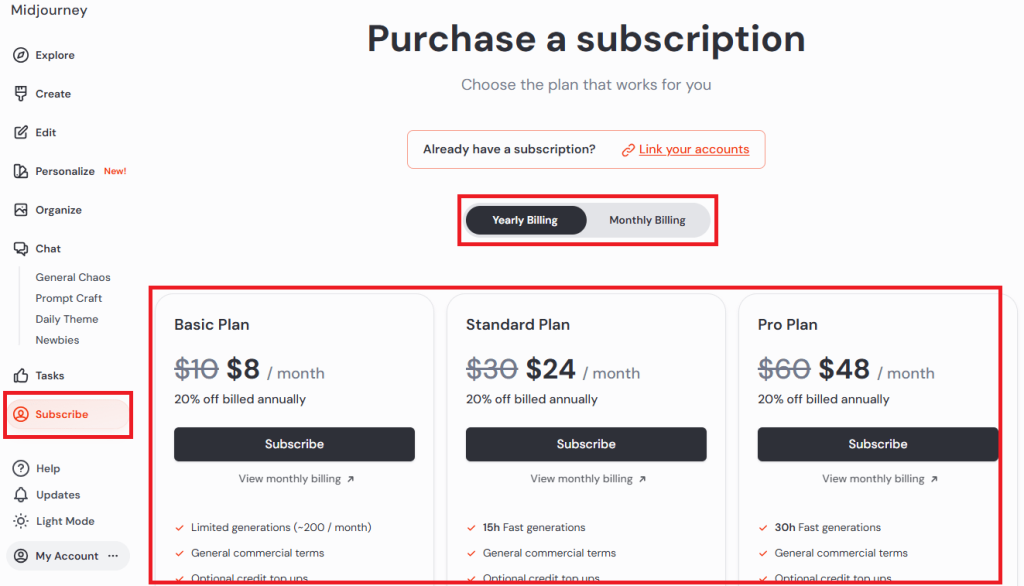Viewport: 1024px width, 586px height.
Task: Click the Tasks thumbs-up icon
Action: tap(21, 375)
